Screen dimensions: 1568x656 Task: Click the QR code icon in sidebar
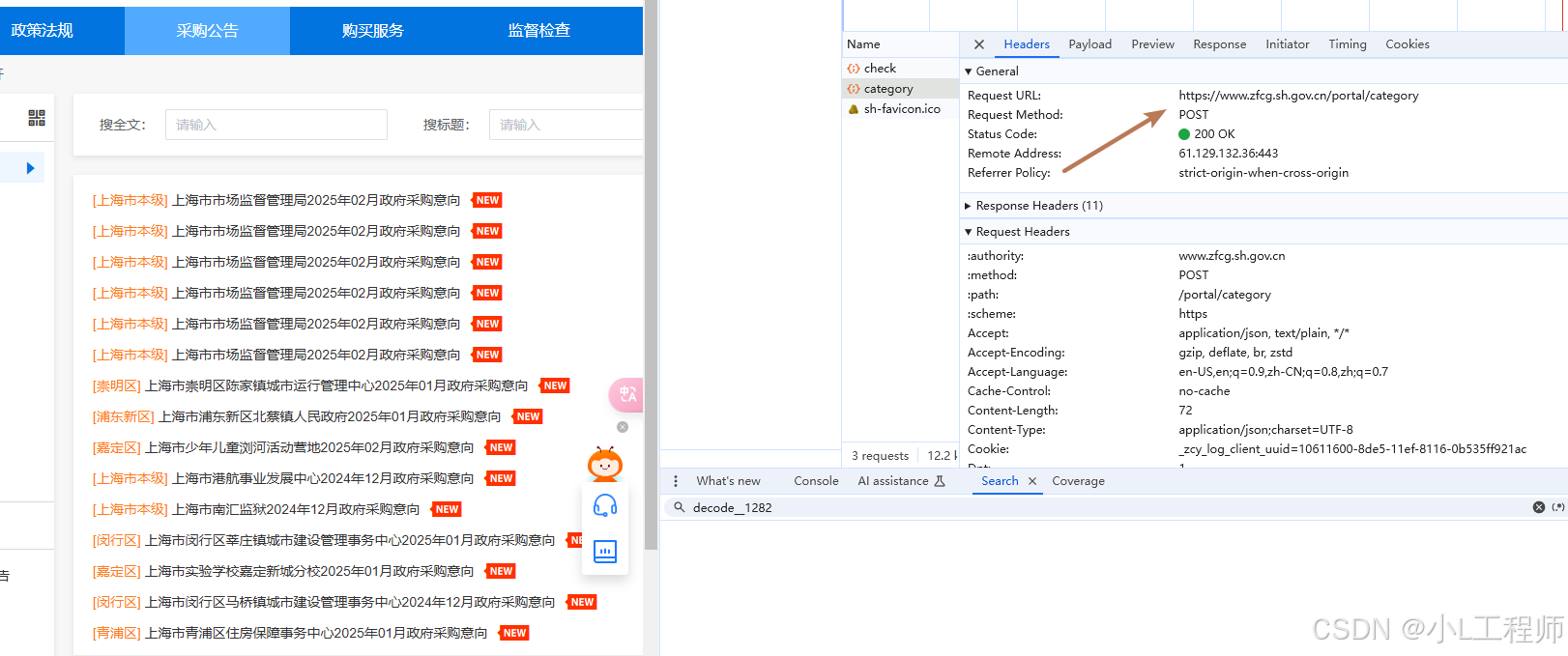[x=37, y=118]
